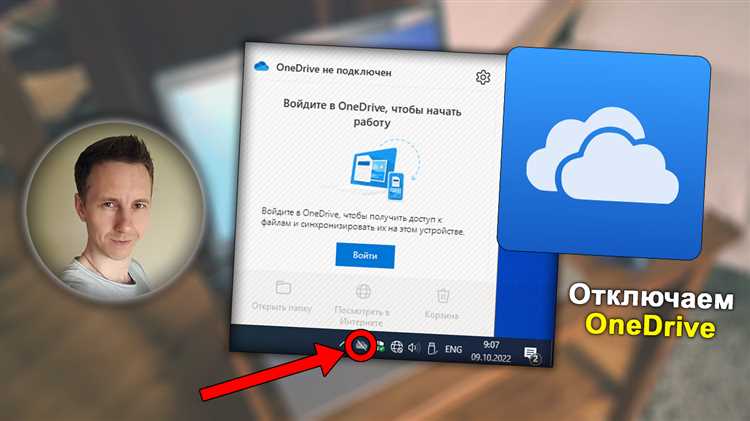Image resolution: width=750 pixels, height=421 pixels.
Task: Click the devices sync illustration
Action: click(384, 170)
